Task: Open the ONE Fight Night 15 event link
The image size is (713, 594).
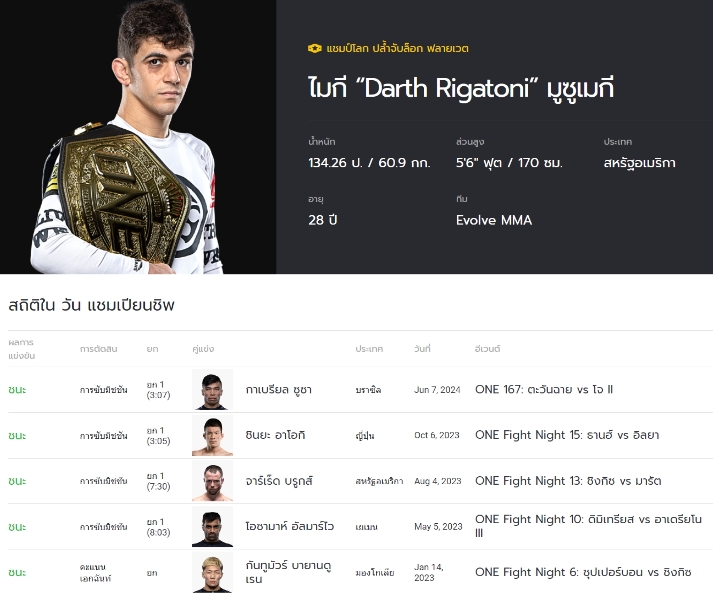Action: 567,435
